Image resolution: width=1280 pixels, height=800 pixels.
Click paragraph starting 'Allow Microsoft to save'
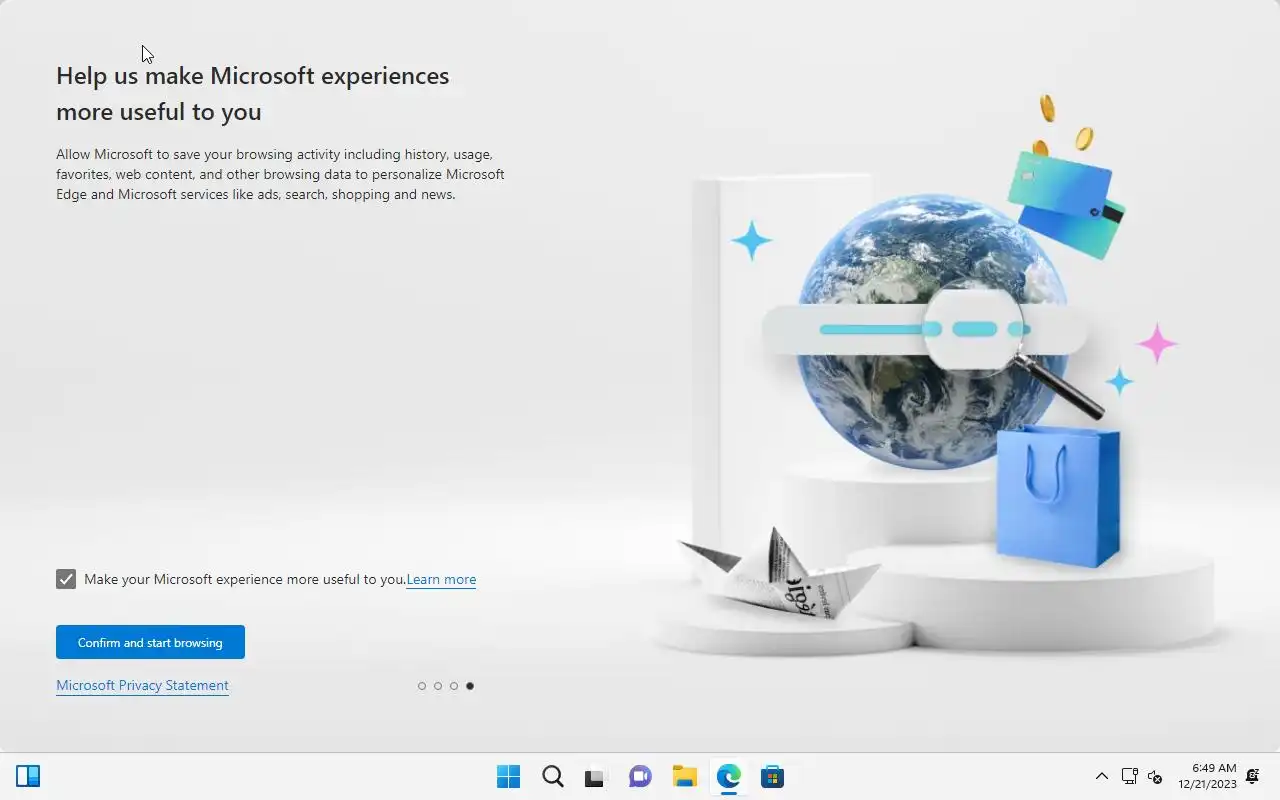pos(280,174)
